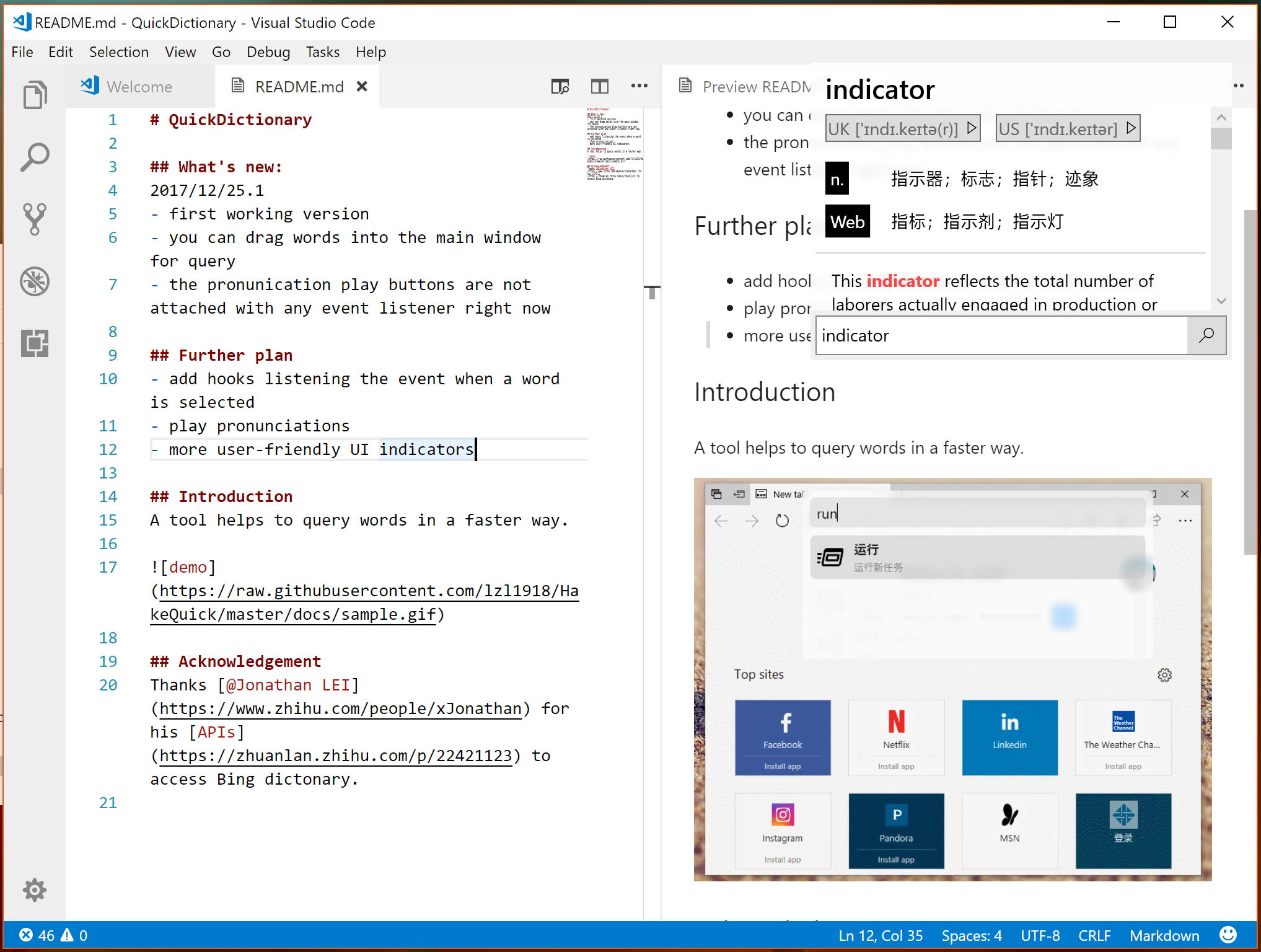Open the Source Control view
This screenshot has width=1261, height=952.
[x=35, y=219]
